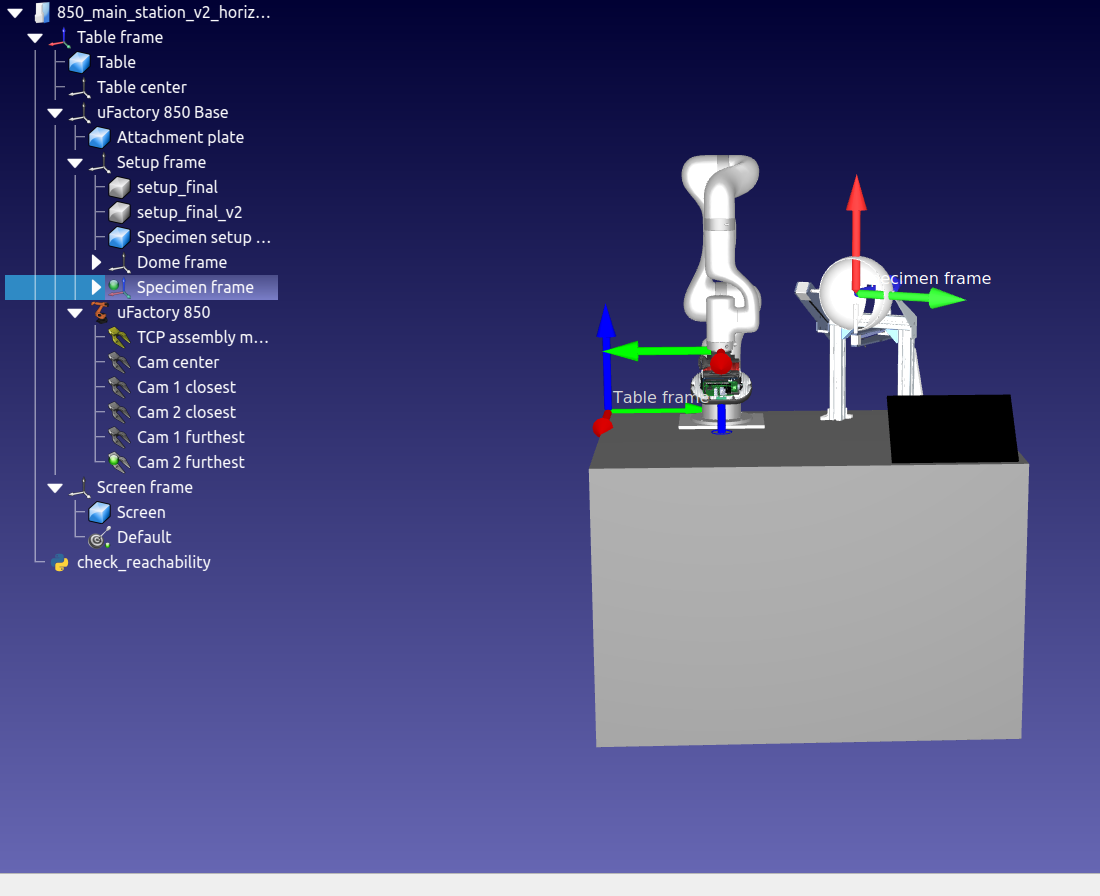
Task: Expand the Specimen frame node
Action: 96,288
